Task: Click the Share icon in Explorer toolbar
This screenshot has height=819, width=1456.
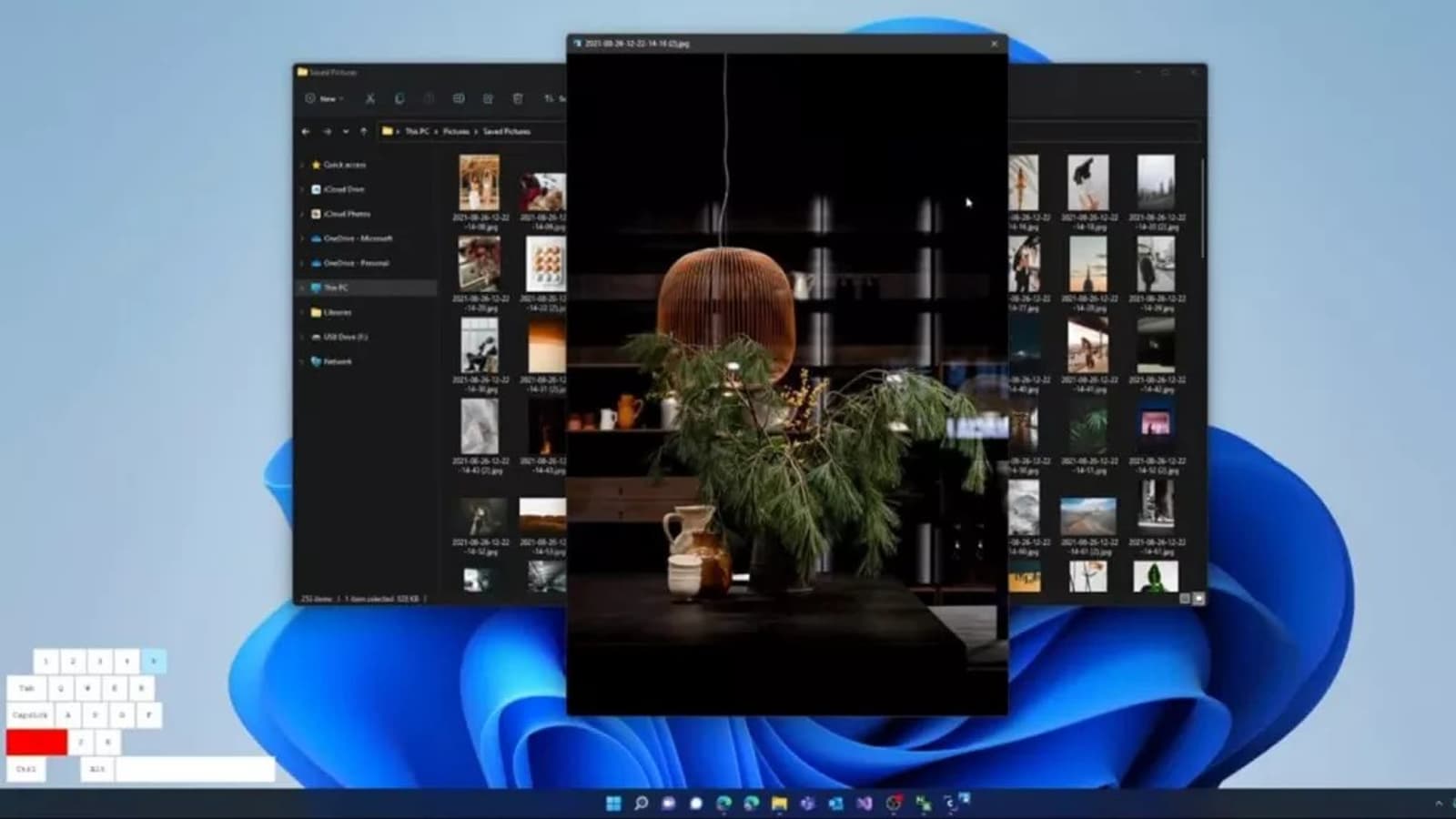Action: click(488, 98)
